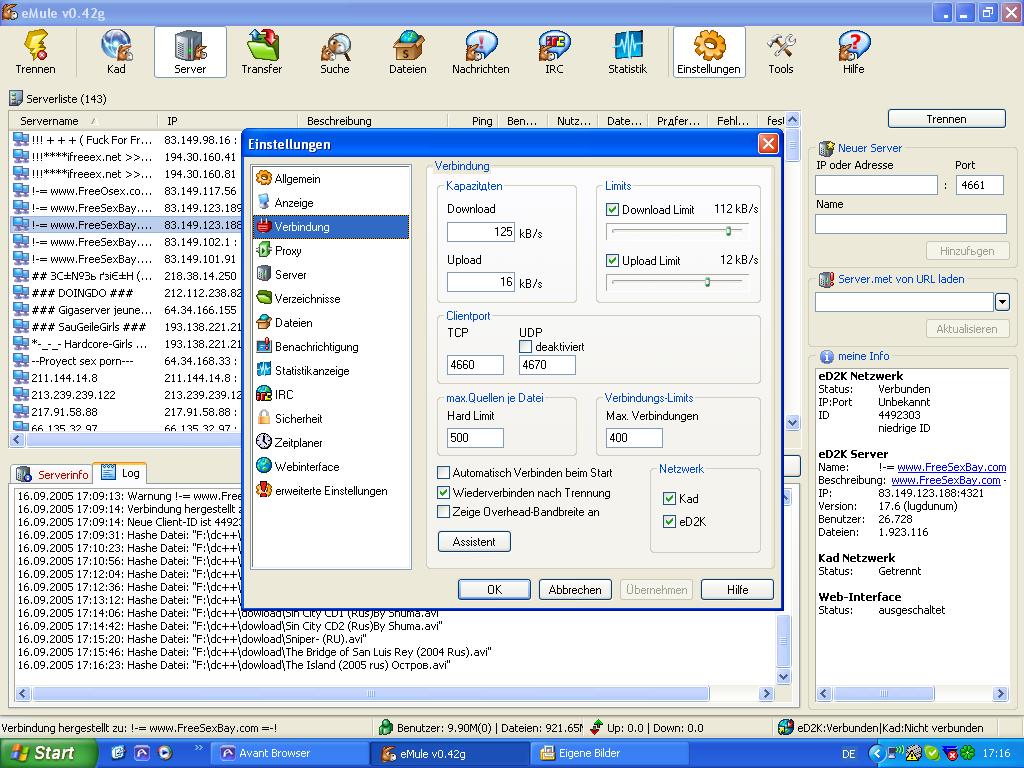1024x768 pixels.
Task: Select IRC in the settings list
Action: click(331, 394)
